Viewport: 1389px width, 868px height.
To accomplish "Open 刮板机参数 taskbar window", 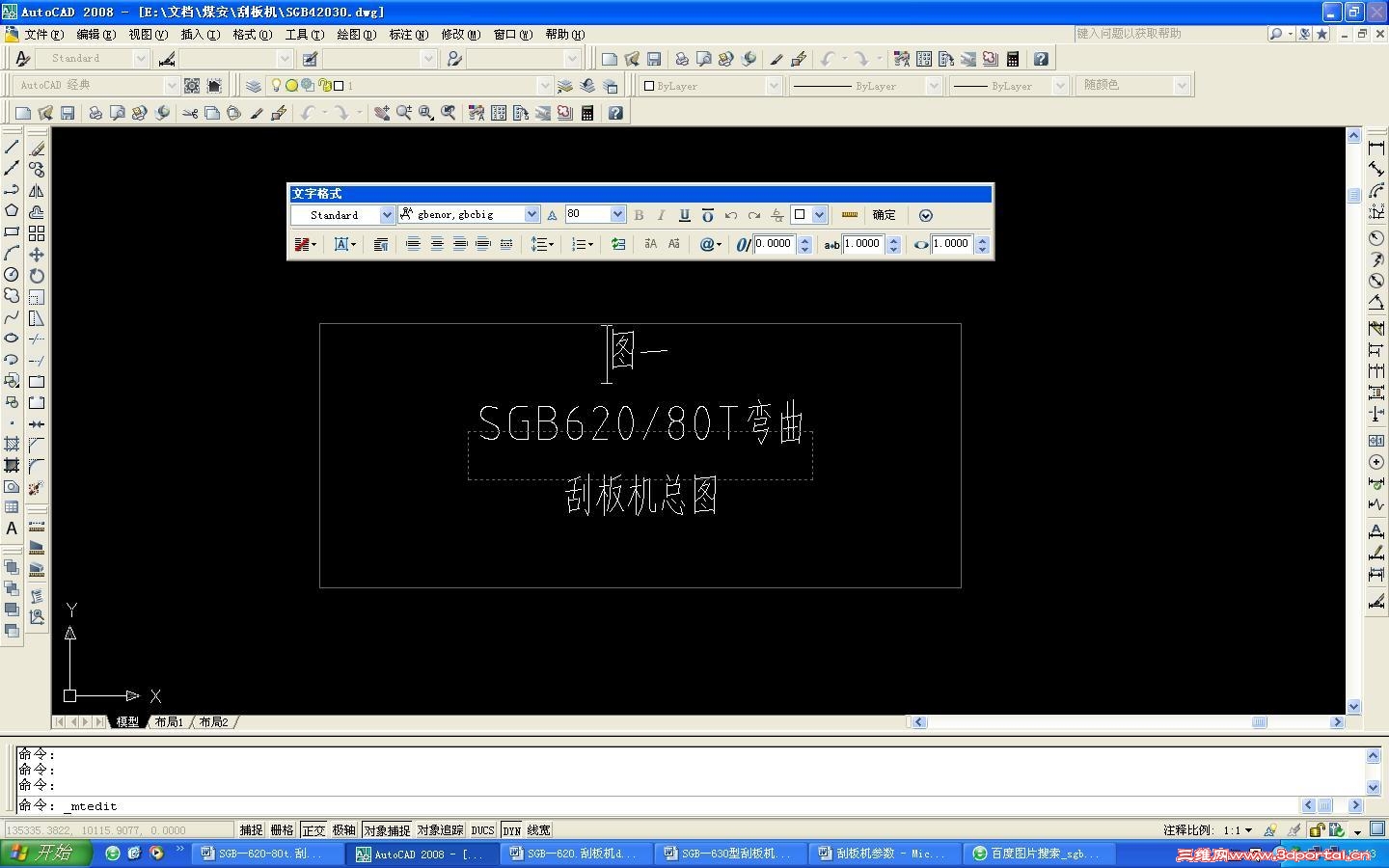I will tap(885, 854).
